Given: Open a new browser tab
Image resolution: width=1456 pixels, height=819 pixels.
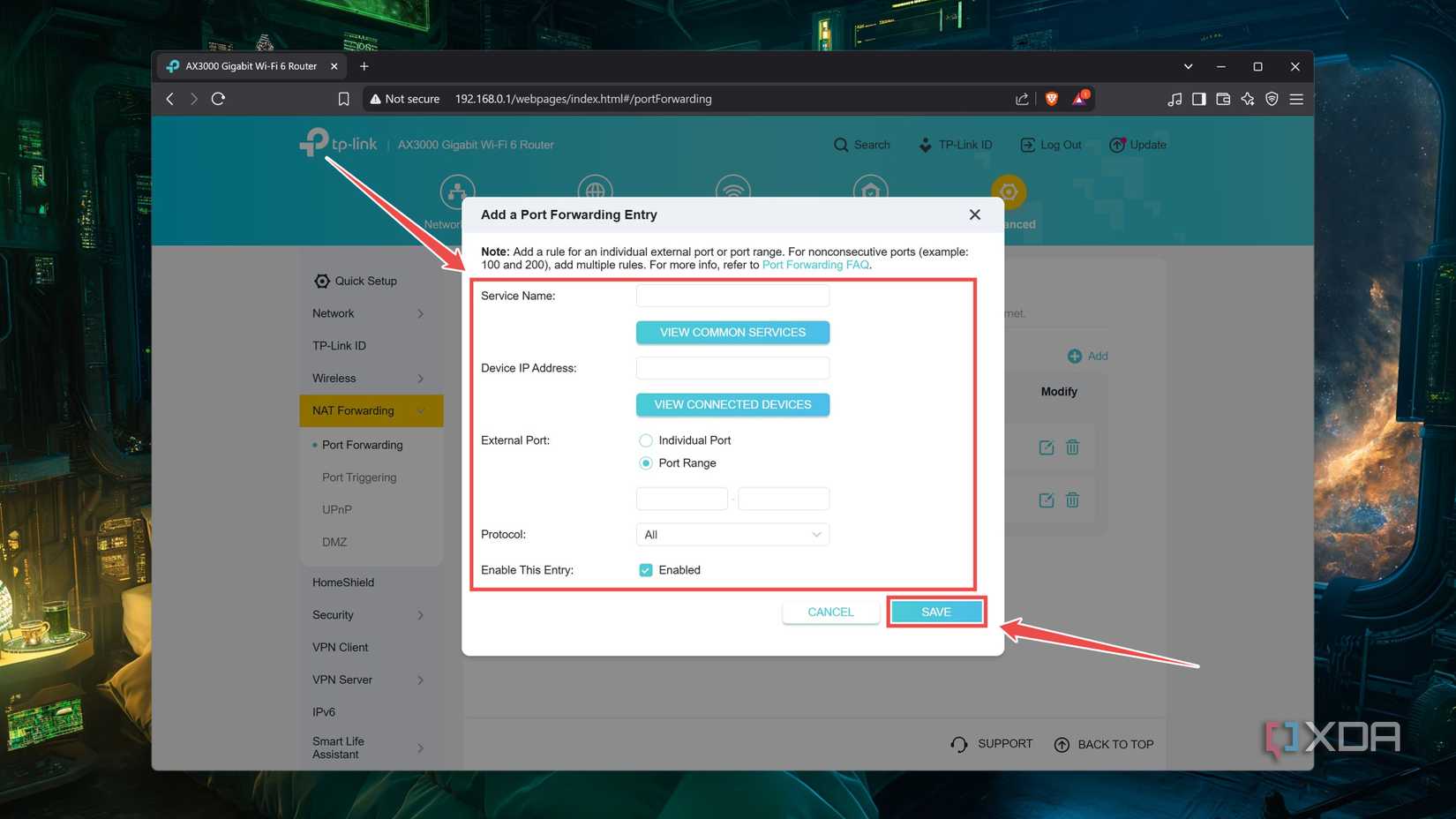Looking at the screenshot, I should point(364,66).
